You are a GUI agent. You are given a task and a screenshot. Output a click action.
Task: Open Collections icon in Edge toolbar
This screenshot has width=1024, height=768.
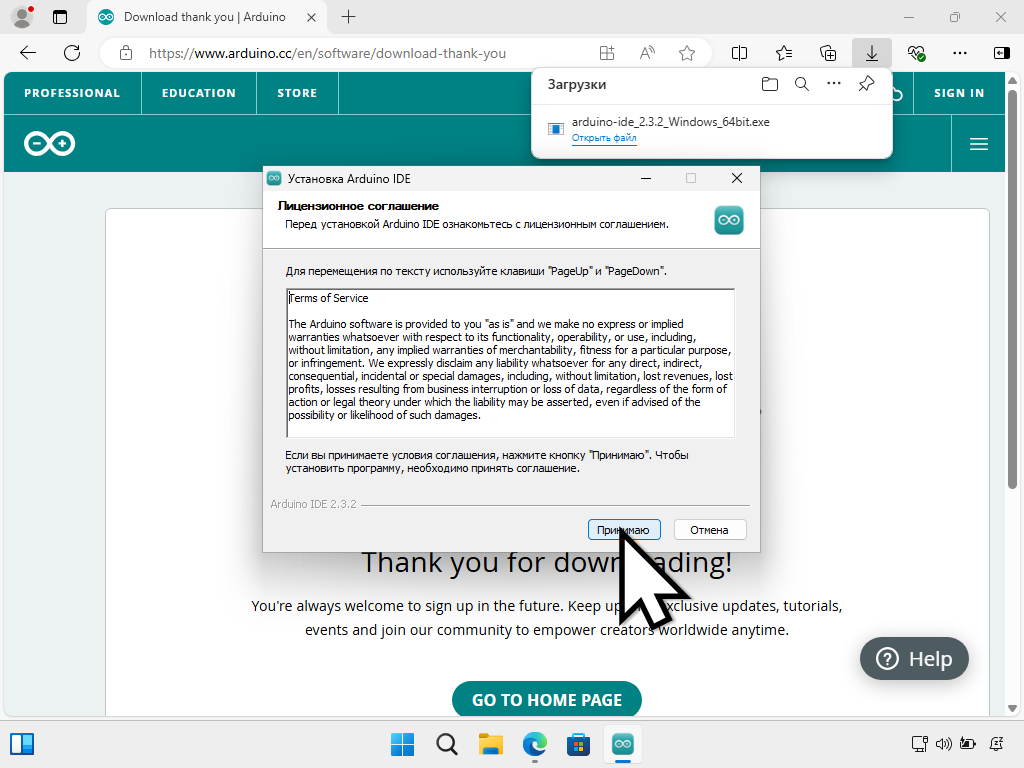pyautogui.click(x=828, y=53)
